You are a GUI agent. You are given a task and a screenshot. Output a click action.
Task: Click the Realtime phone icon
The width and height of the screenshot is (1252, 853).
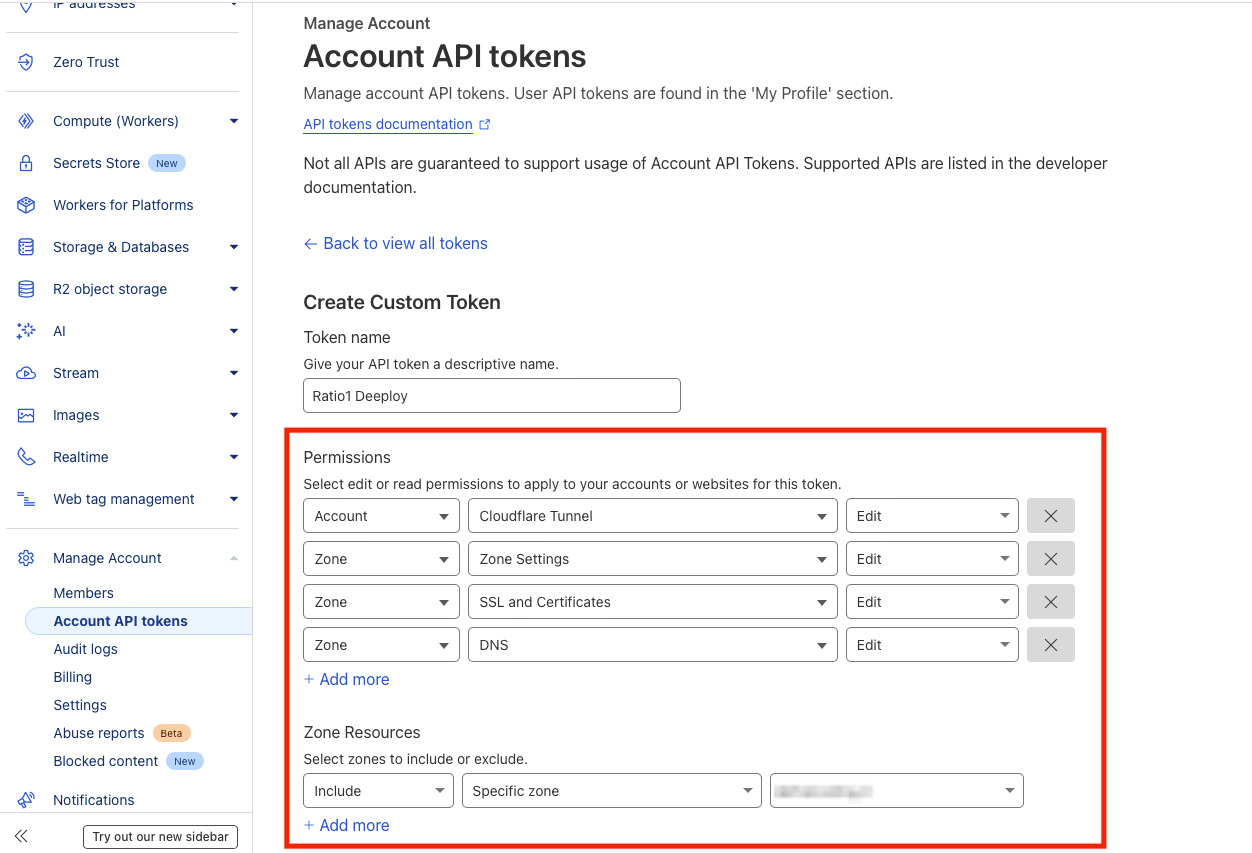click(27, 457)
